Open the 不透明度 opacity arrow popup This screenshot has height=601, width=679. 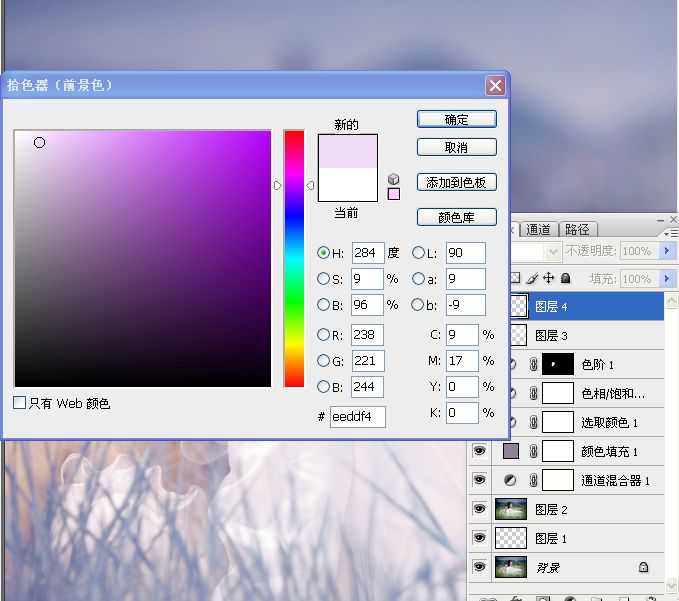[667, 251]
